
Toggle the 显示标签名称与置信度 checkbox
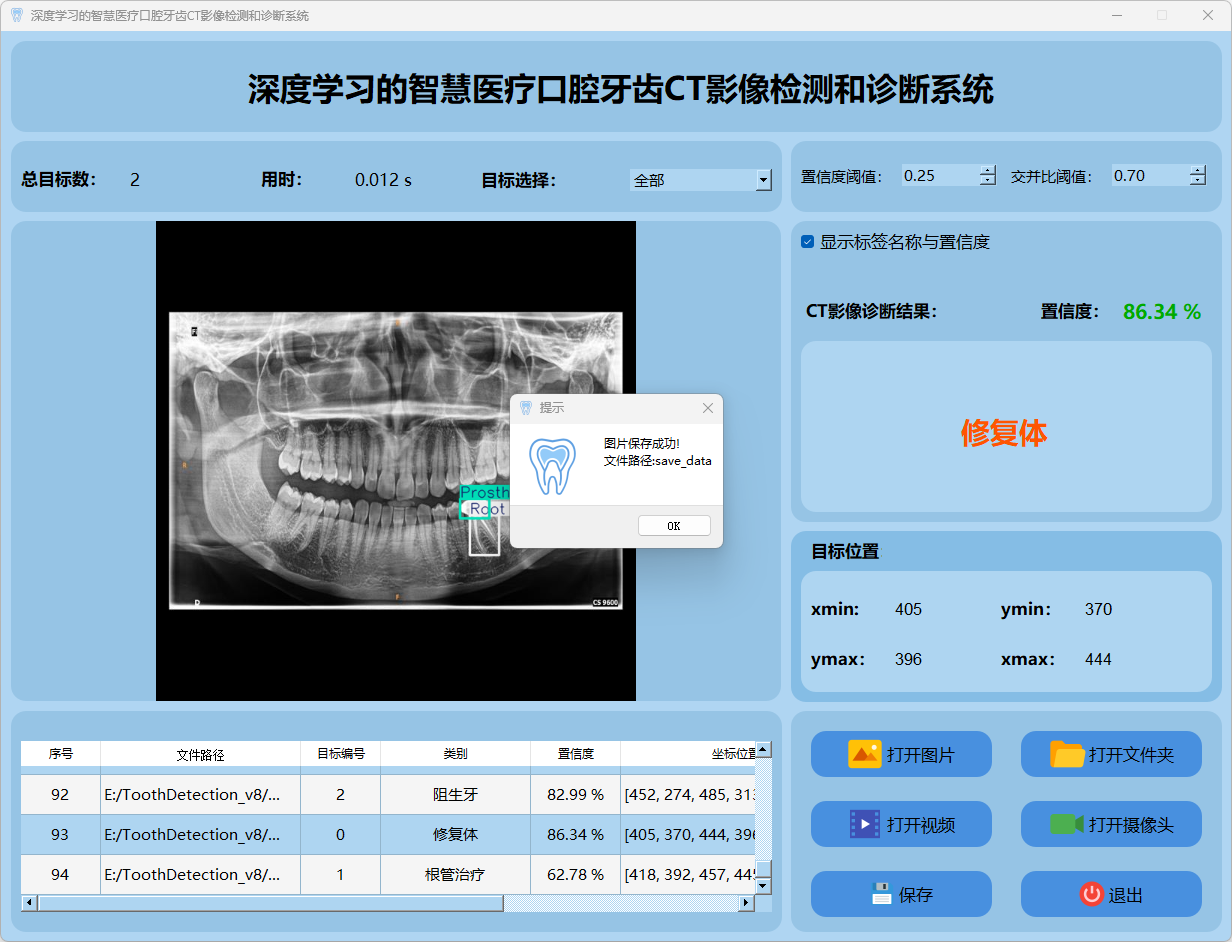[808, 242]
